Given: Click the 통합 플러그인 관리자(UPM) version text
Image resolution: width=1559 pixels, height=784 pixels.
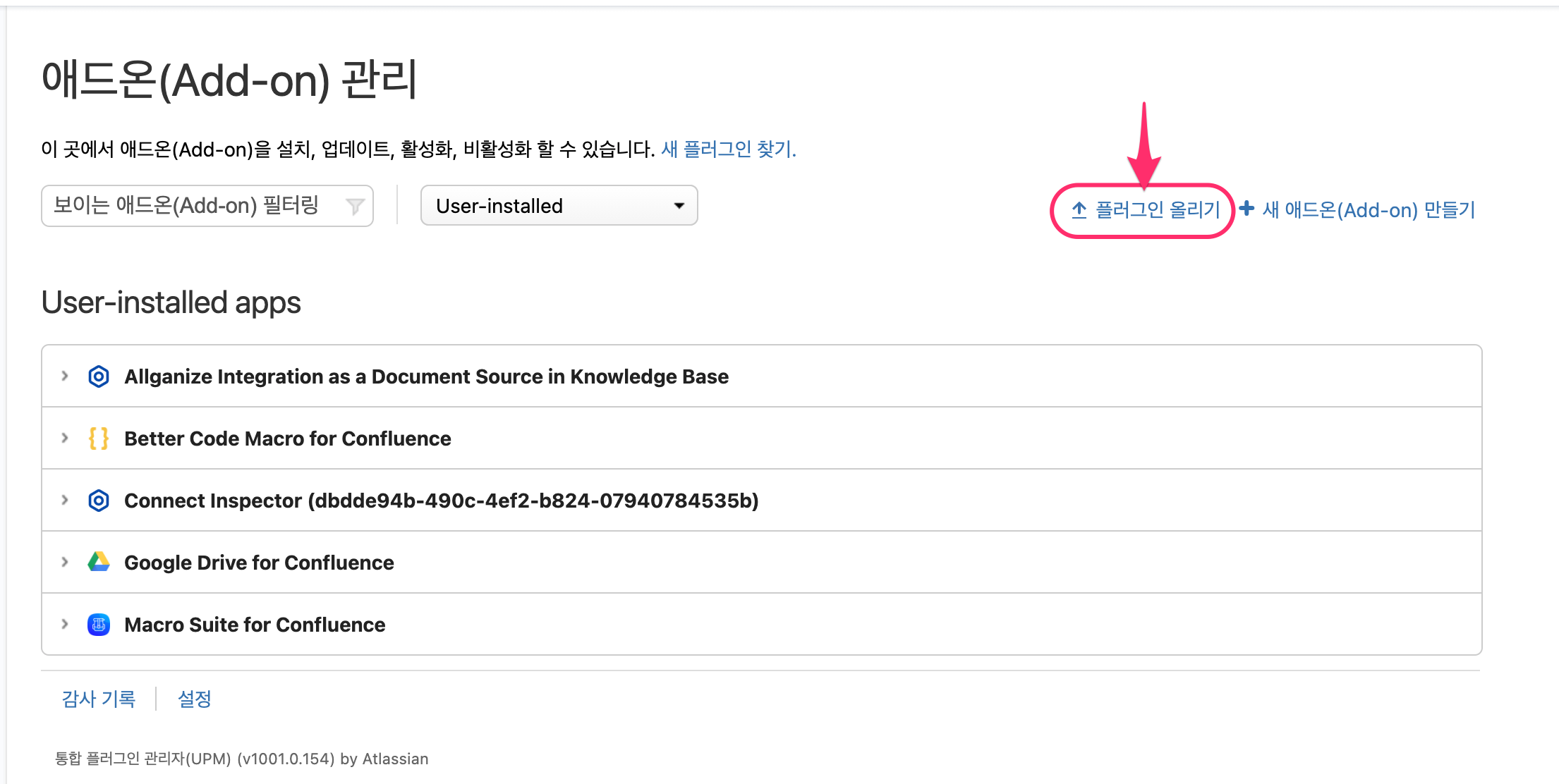Looking at the screenshot, I should click(242, 759).
